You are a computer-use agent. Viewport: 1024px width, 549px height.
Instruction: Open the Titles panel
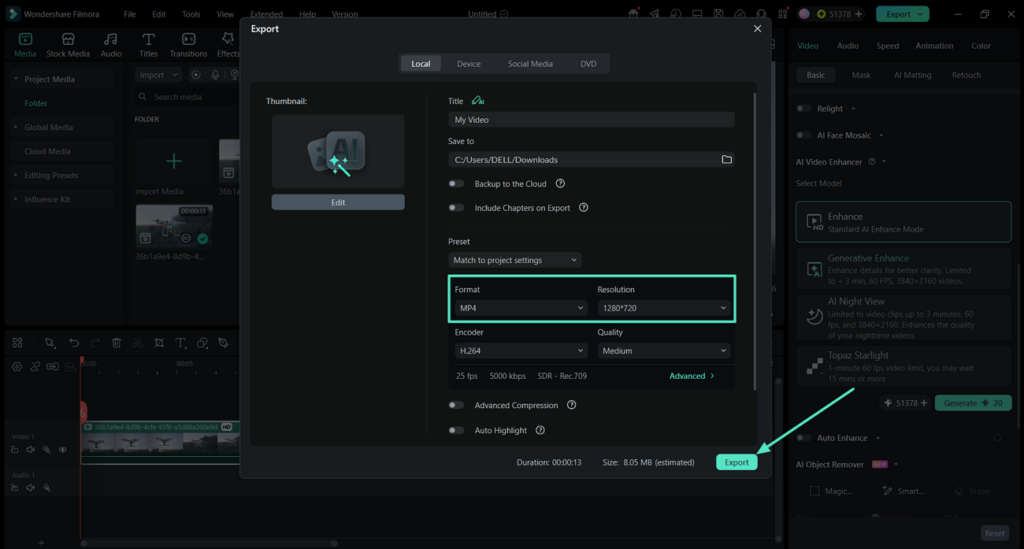click(148, 44)
